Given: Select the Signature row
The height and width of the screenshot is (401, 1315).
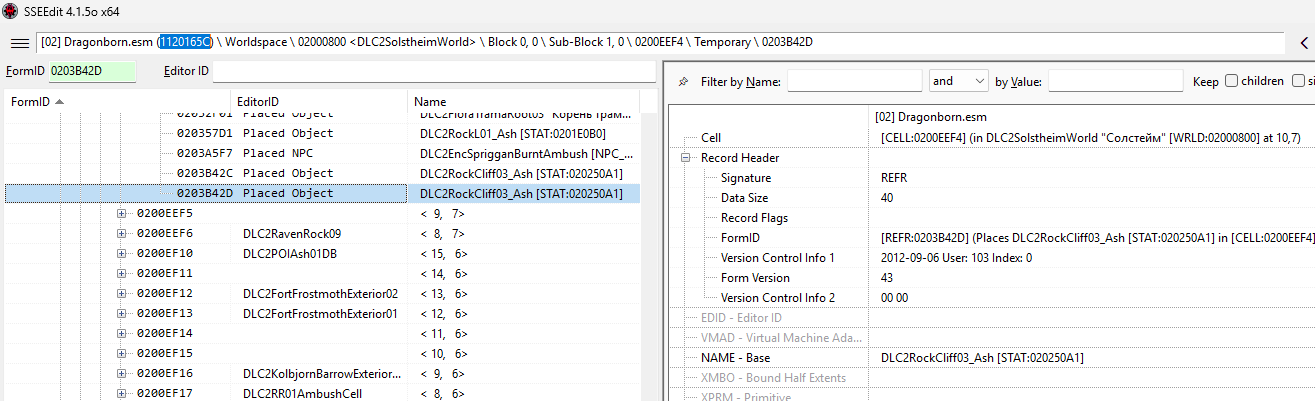Looking at the screenshot, I should coord(990,178).
